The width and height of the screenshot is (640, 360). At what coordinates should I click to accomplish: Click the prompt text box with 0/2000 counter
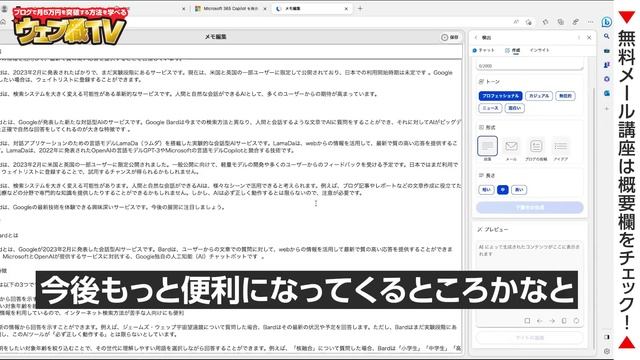(x=529, y=64)
